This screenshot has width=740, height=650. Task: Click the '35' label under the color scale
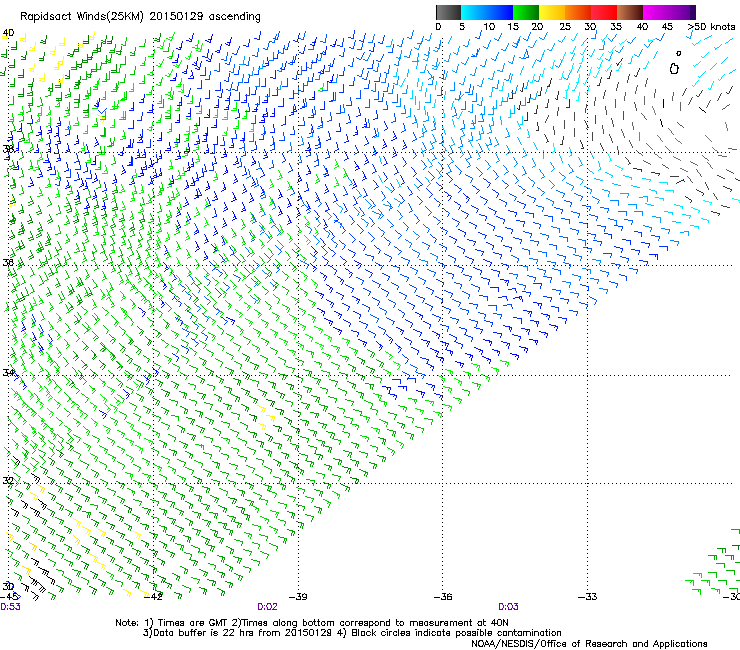[x=616, y=27]
